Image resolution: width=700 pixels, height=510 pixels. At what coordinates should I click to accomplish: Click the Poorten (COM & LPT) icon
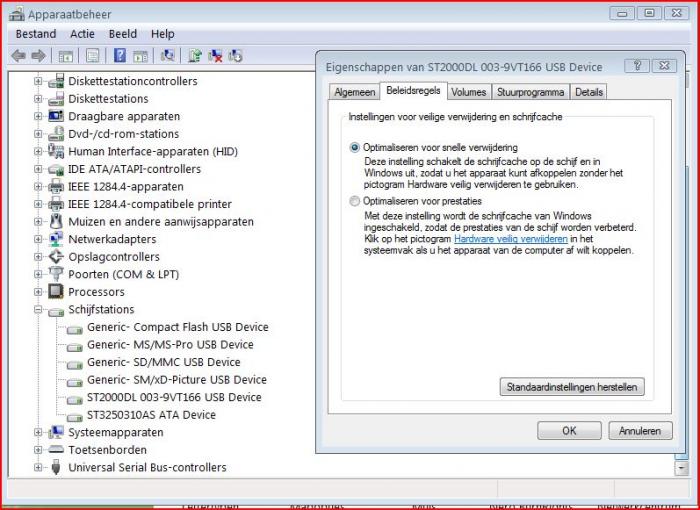point(56,274)
